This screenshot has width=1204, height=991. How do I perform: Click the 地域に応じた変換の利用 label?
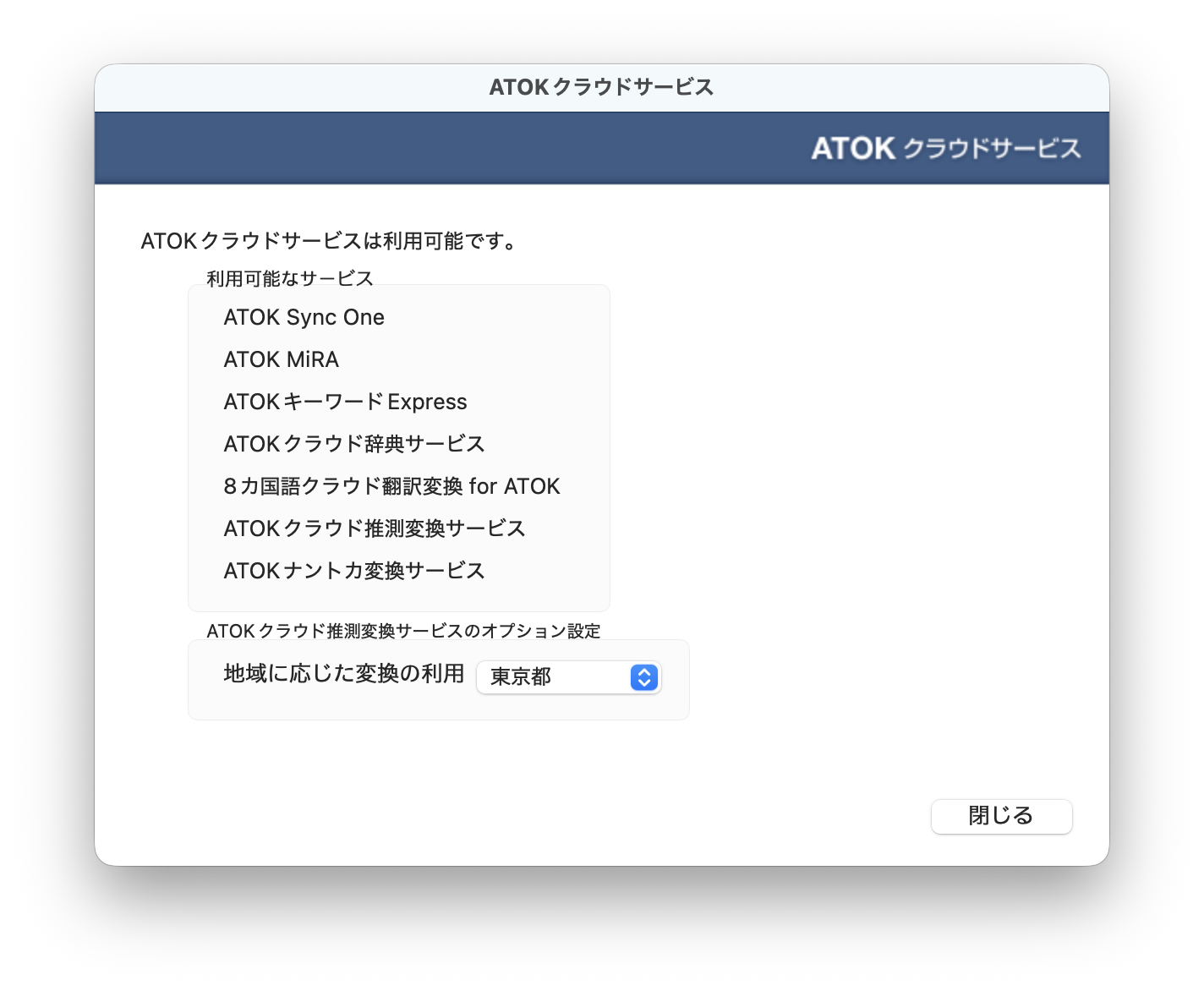tap(344, 673)
